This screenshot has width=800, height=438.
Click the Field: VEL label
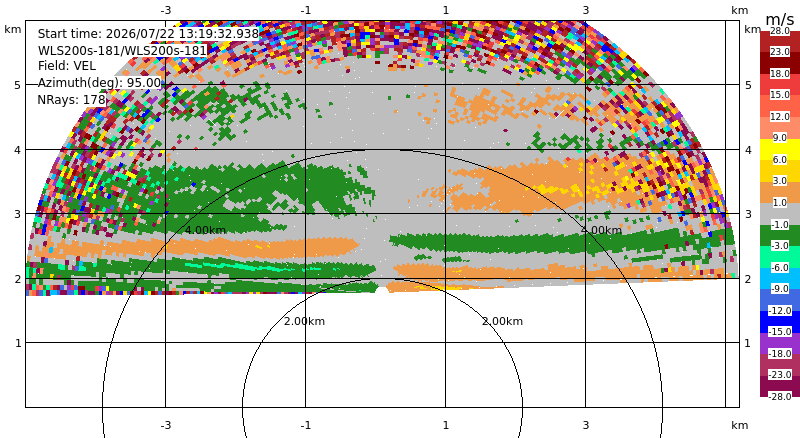[67, 66]
